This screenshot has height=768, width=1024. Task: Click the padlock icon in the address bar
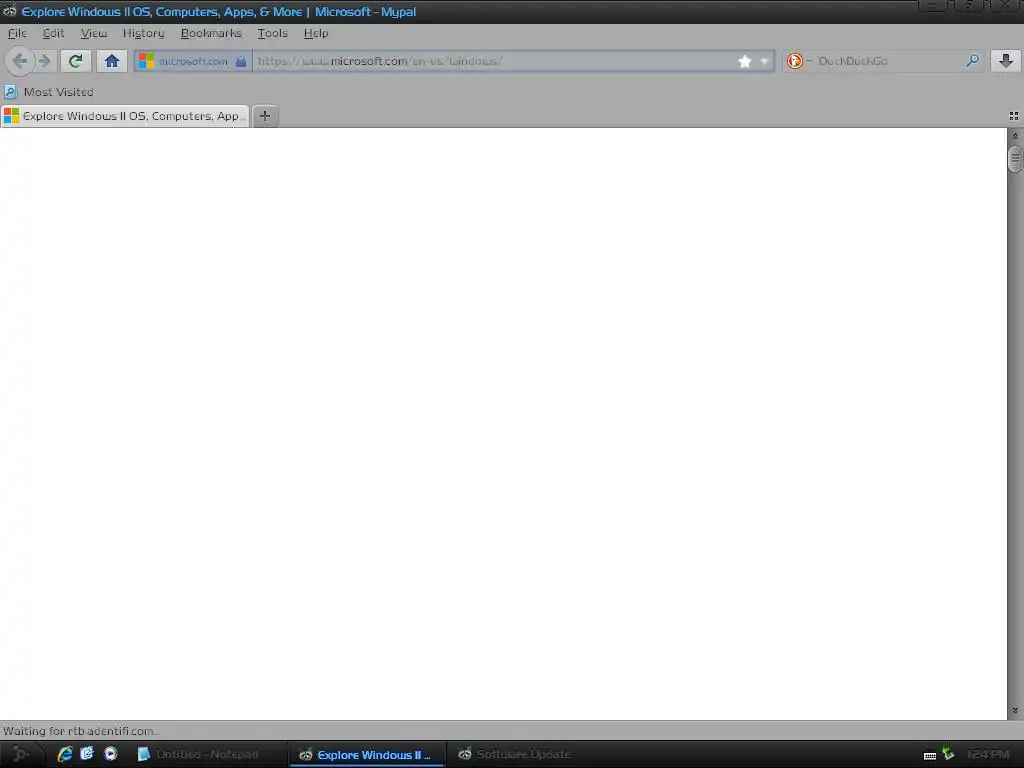(241, 61)
